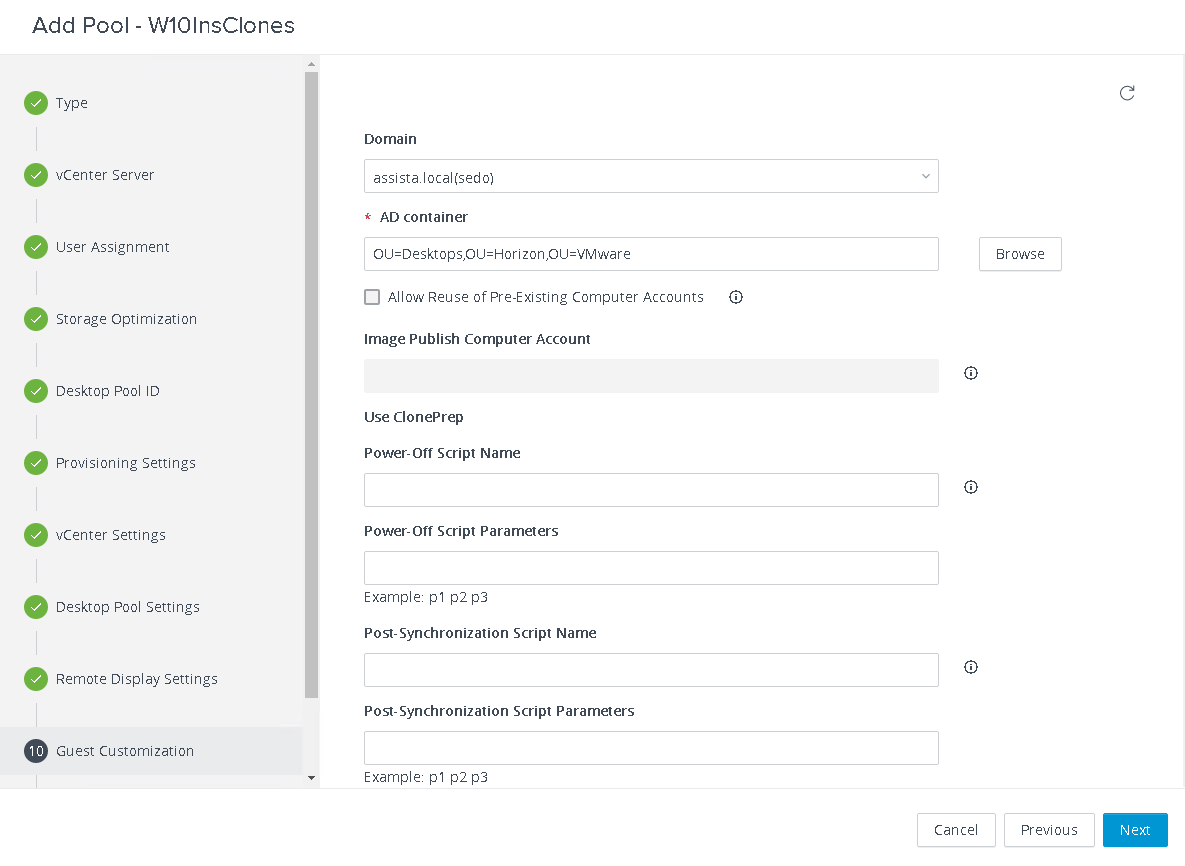Viewport: 1185px width, 866px height.
Task: Focus the Power-Off Script Name field
Action: (x=651, y=490)
